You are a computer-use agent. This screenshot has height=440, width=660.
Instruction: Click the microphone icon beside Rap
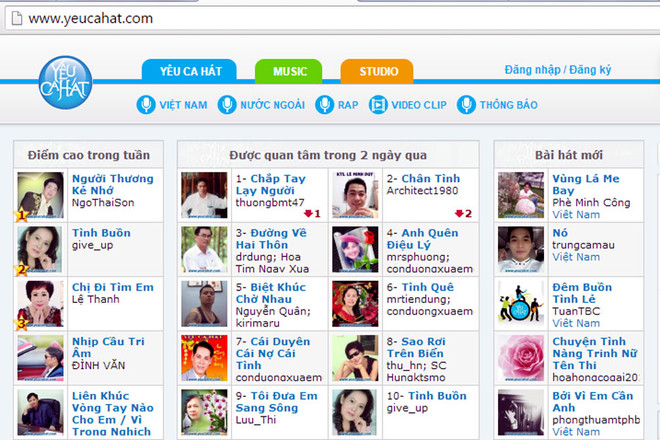click(x=324, y=105)
